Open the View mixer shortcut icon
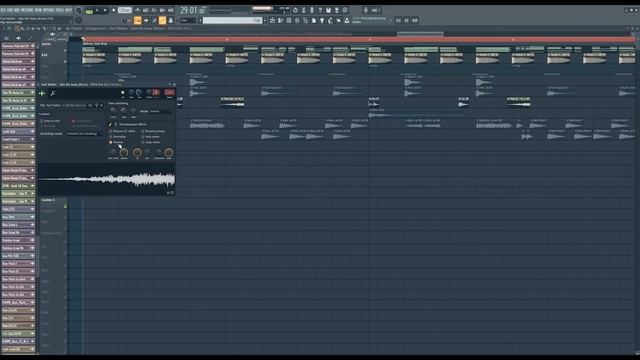The image size is (640, 360). (x=297, y=20)
